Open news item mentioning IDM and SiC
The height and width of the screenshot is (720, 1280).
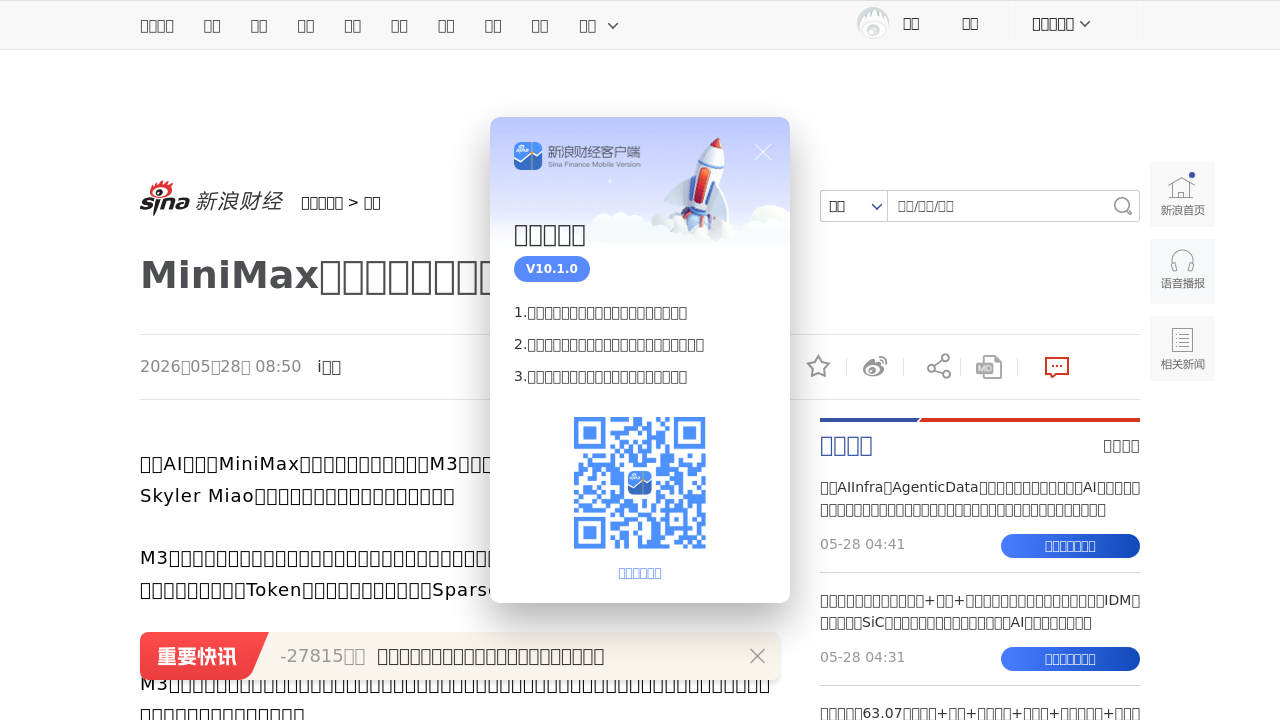point(980,611)
